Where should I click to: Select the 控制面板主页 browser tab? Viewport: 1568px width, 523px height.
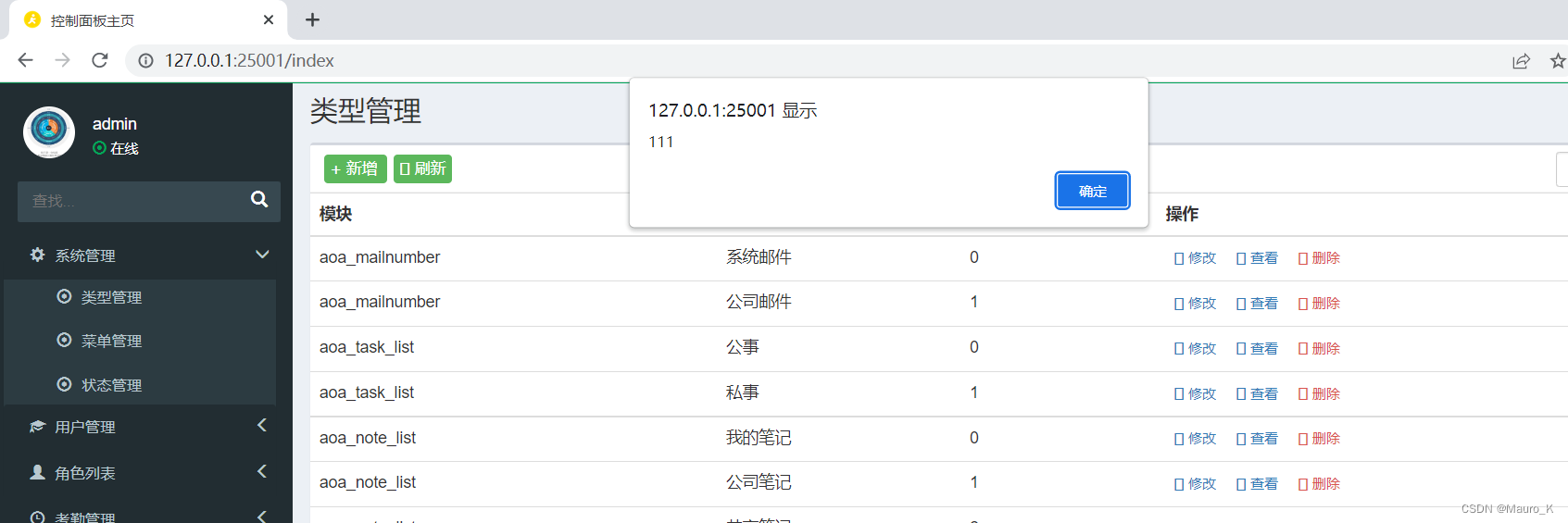click(x=148, y=19)
